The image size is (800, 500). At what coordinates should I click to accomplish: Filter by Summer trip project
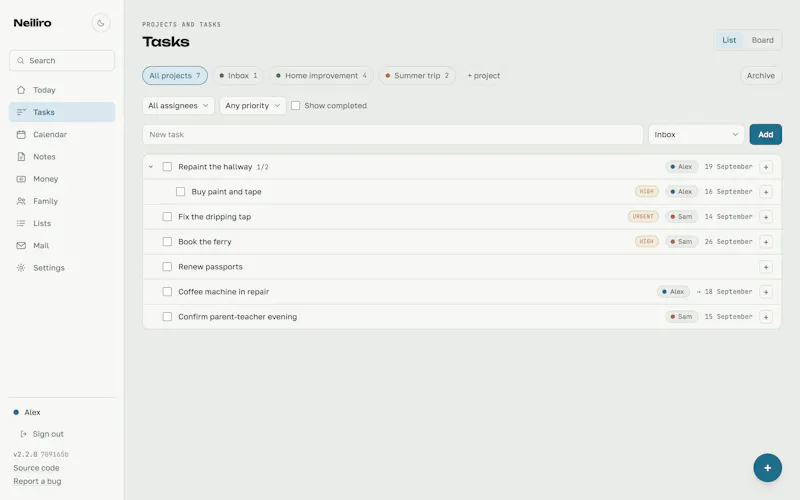click(417, 76)
